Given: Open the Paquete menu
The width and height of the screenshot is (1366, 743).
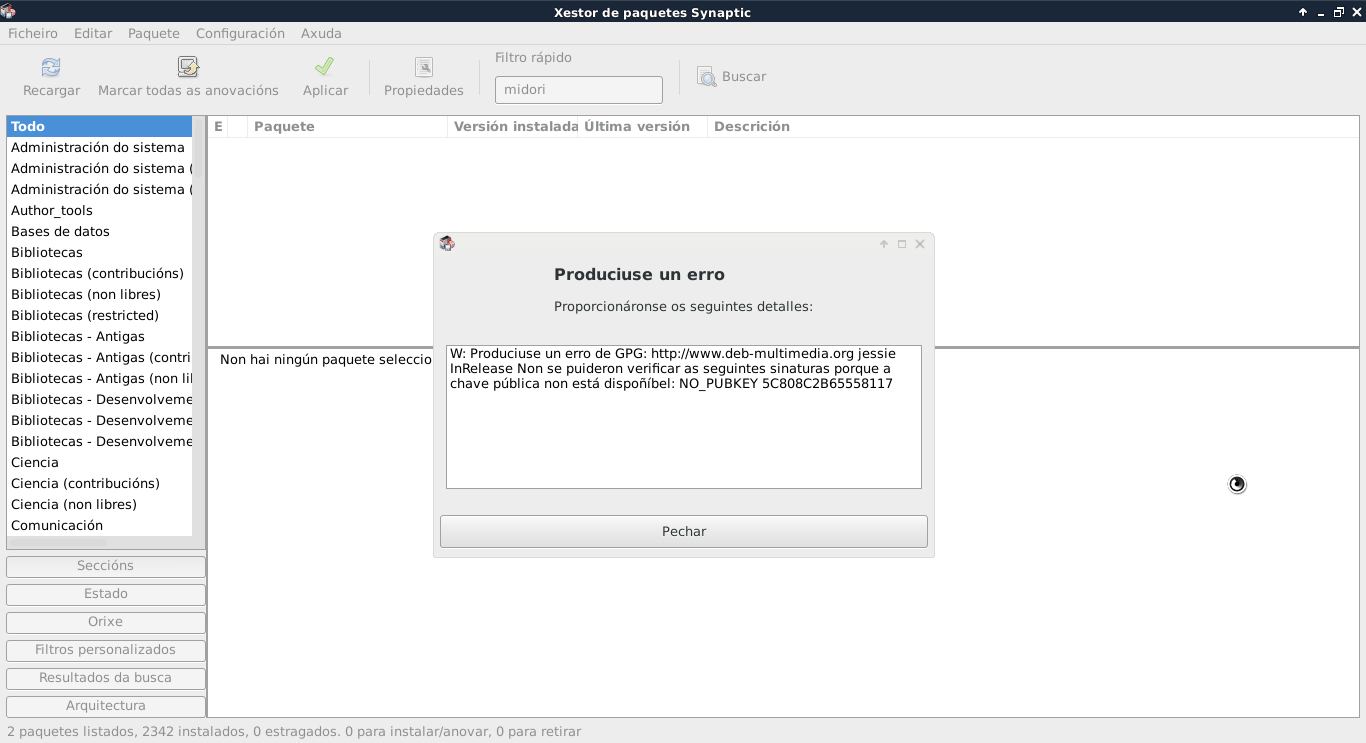Looking at the screenshot, I should 153,33.
